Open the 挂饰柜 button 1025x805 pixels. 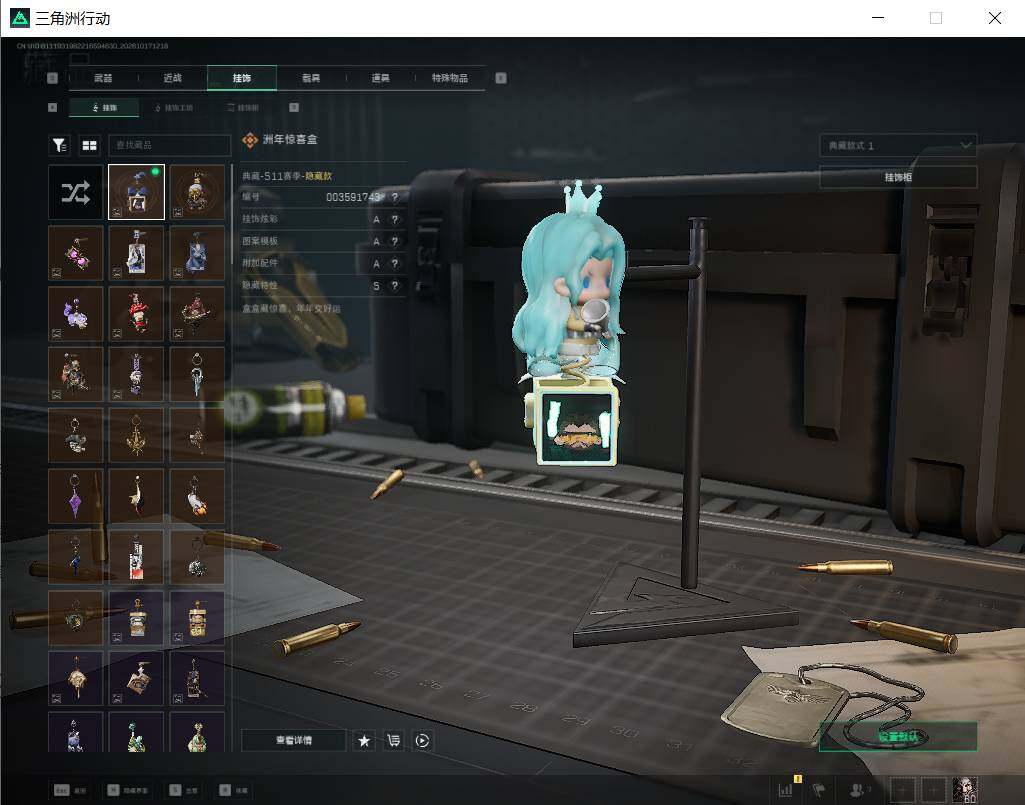[898, 177]
